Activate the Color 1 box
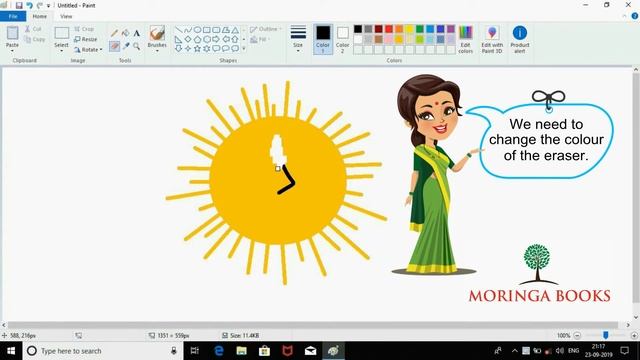Screen dimensions: 640x360 pos(323,39)
